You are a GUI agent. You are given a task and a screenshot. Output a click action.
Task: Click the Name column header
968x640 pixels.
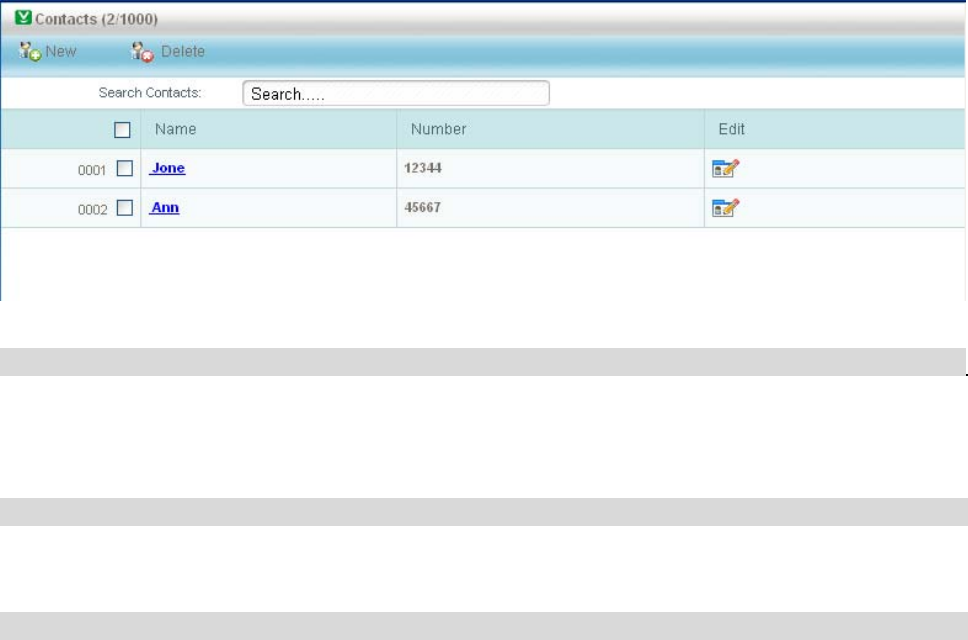coord(175,129)
